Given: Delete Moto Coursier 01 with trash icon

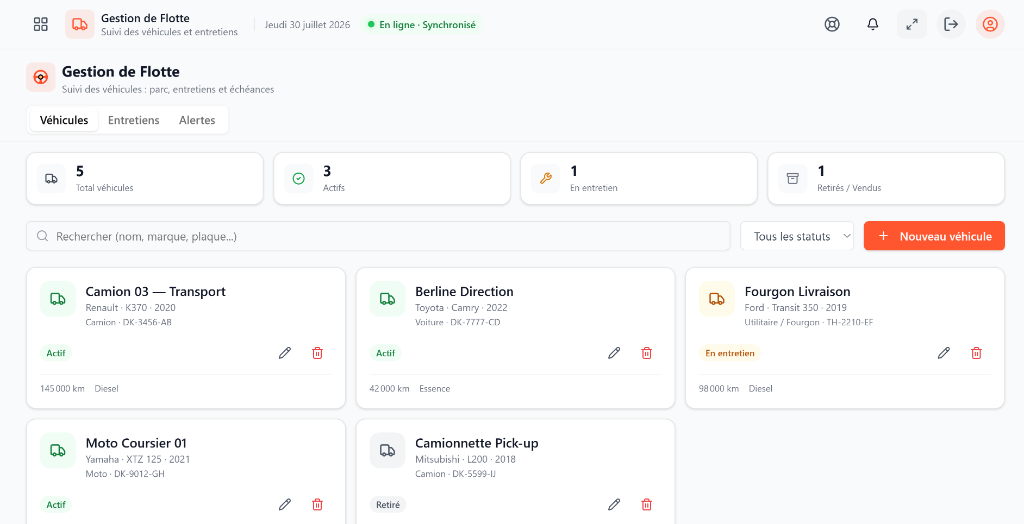Looking at the screenshot, I should [x=317, y=504].
